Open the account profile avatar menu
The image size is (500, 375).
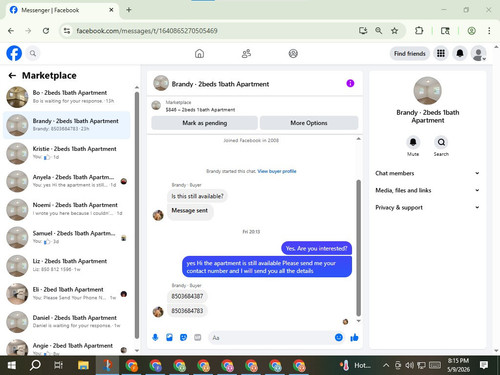click(x=478, y=53)
